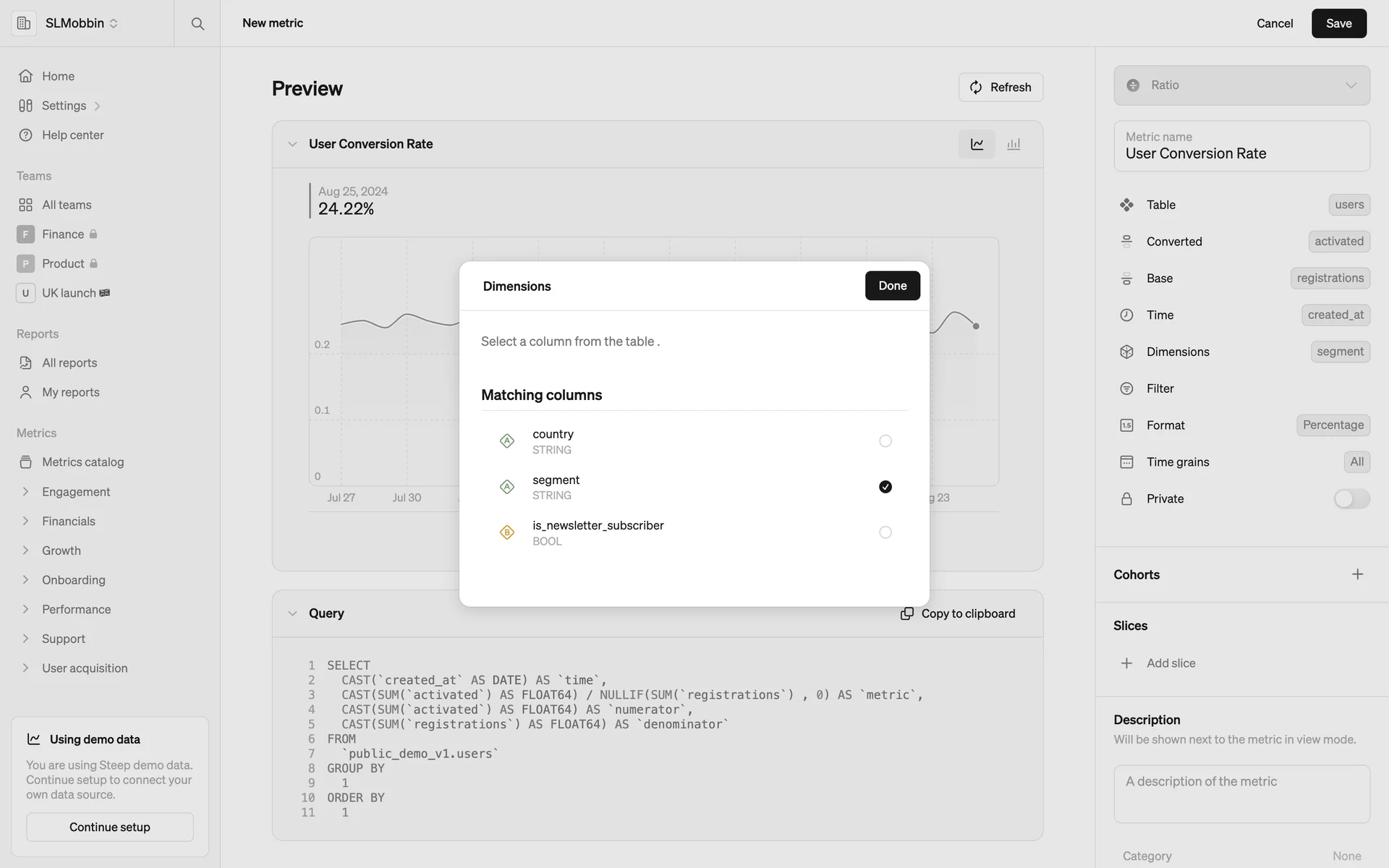Switch to bar chart view icon
1389x868 pixels.
point(1014,144)
